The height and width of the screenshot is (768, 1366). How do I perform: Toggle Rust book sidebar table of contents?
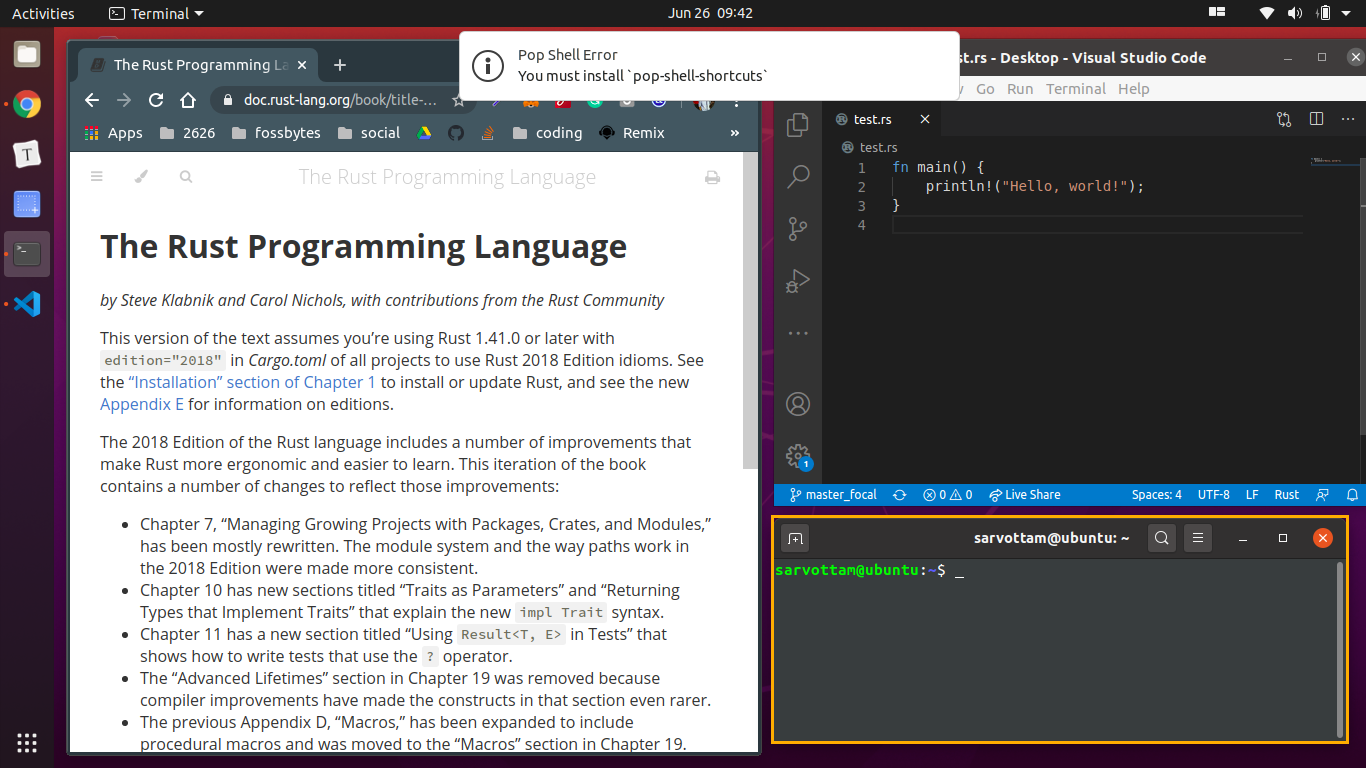tap(97, 177)
